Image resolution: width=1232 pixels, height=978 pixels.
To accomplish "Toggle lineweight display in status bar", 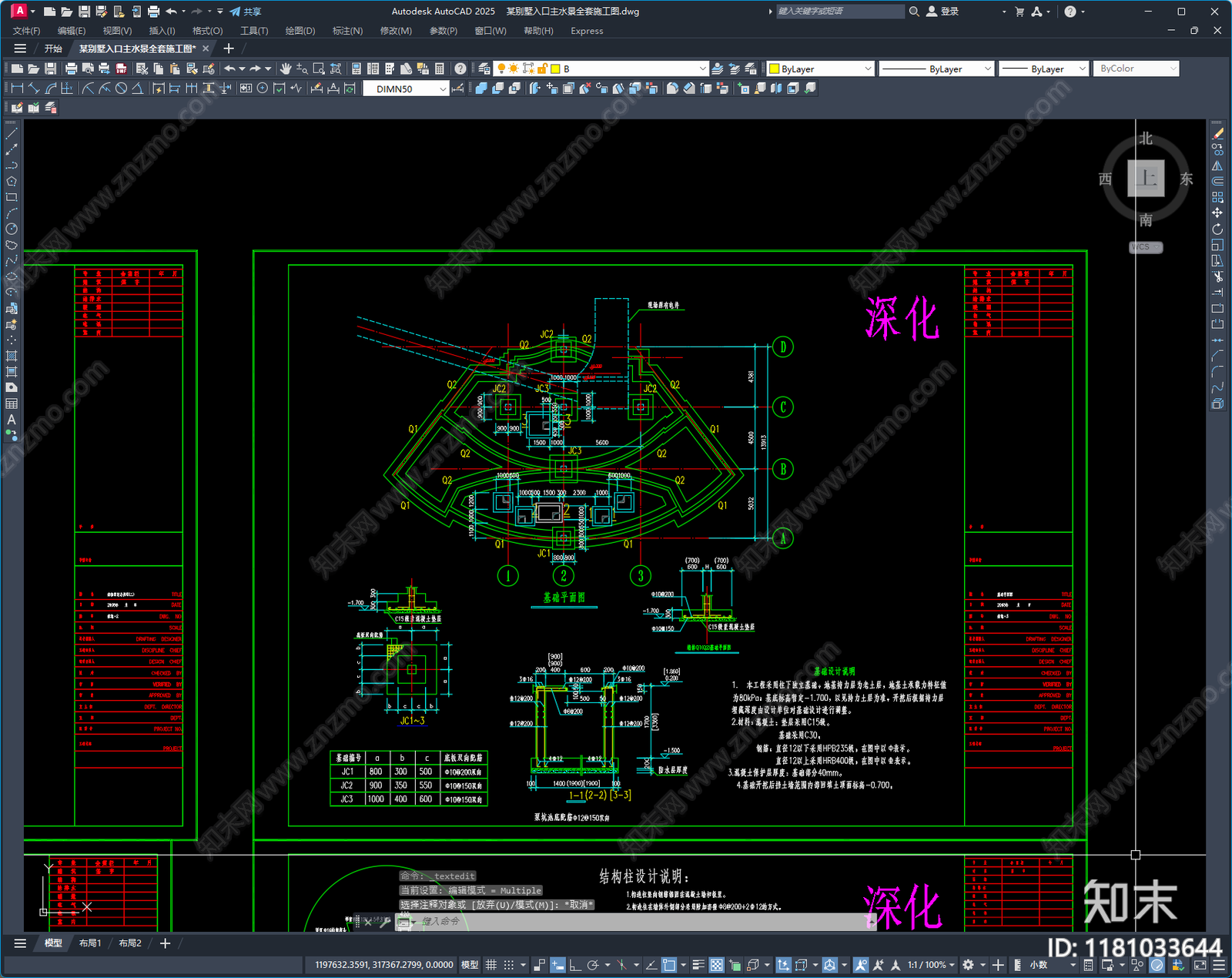I will 698,965.
